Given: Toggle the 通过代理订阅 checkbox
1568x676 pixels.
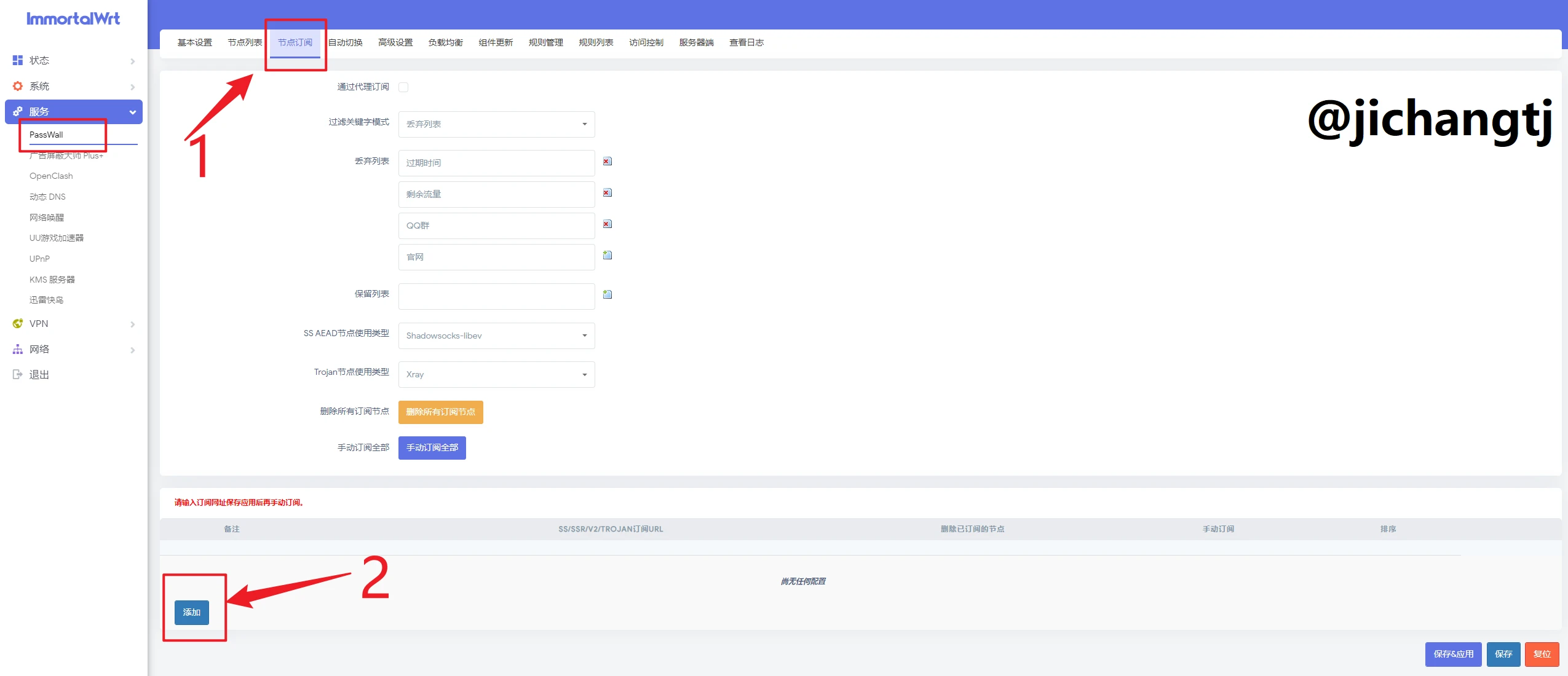Looking at the screenshot, I should (x=403, y=87).
